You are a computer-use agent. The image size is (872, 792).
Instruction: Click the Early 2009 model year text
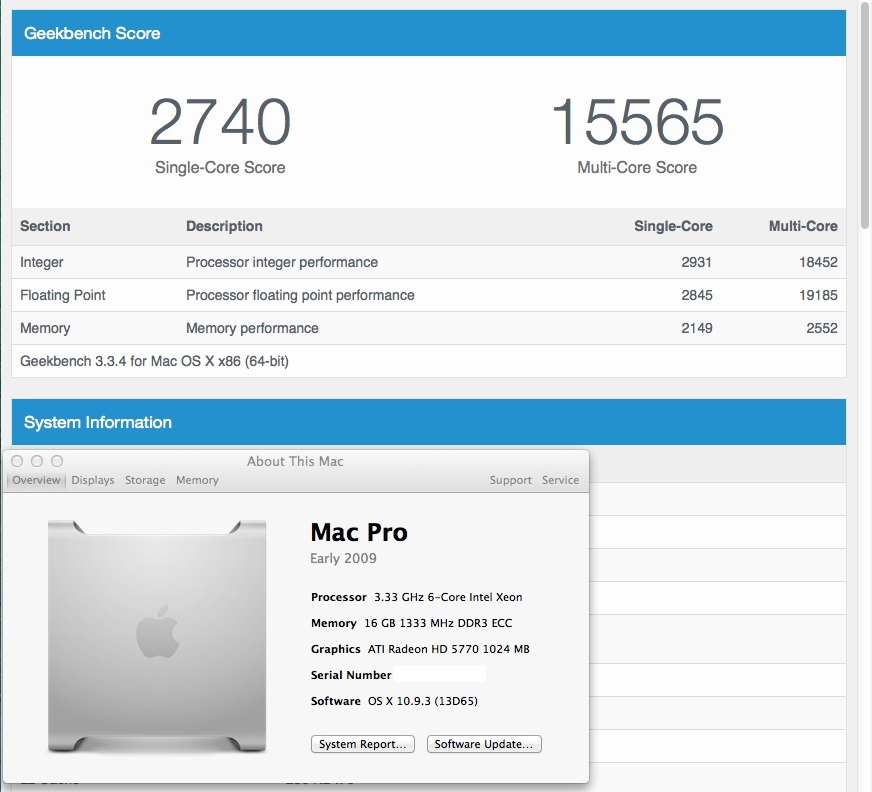343,558
